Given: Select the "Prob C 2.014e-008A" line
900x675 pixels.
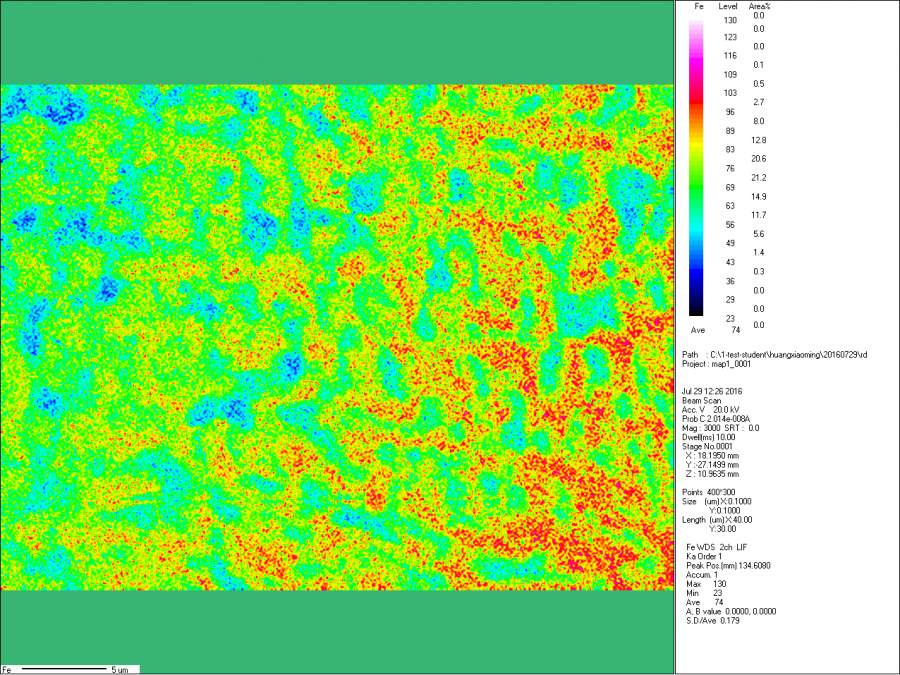Looking at the screenshot, I should 716,419.
